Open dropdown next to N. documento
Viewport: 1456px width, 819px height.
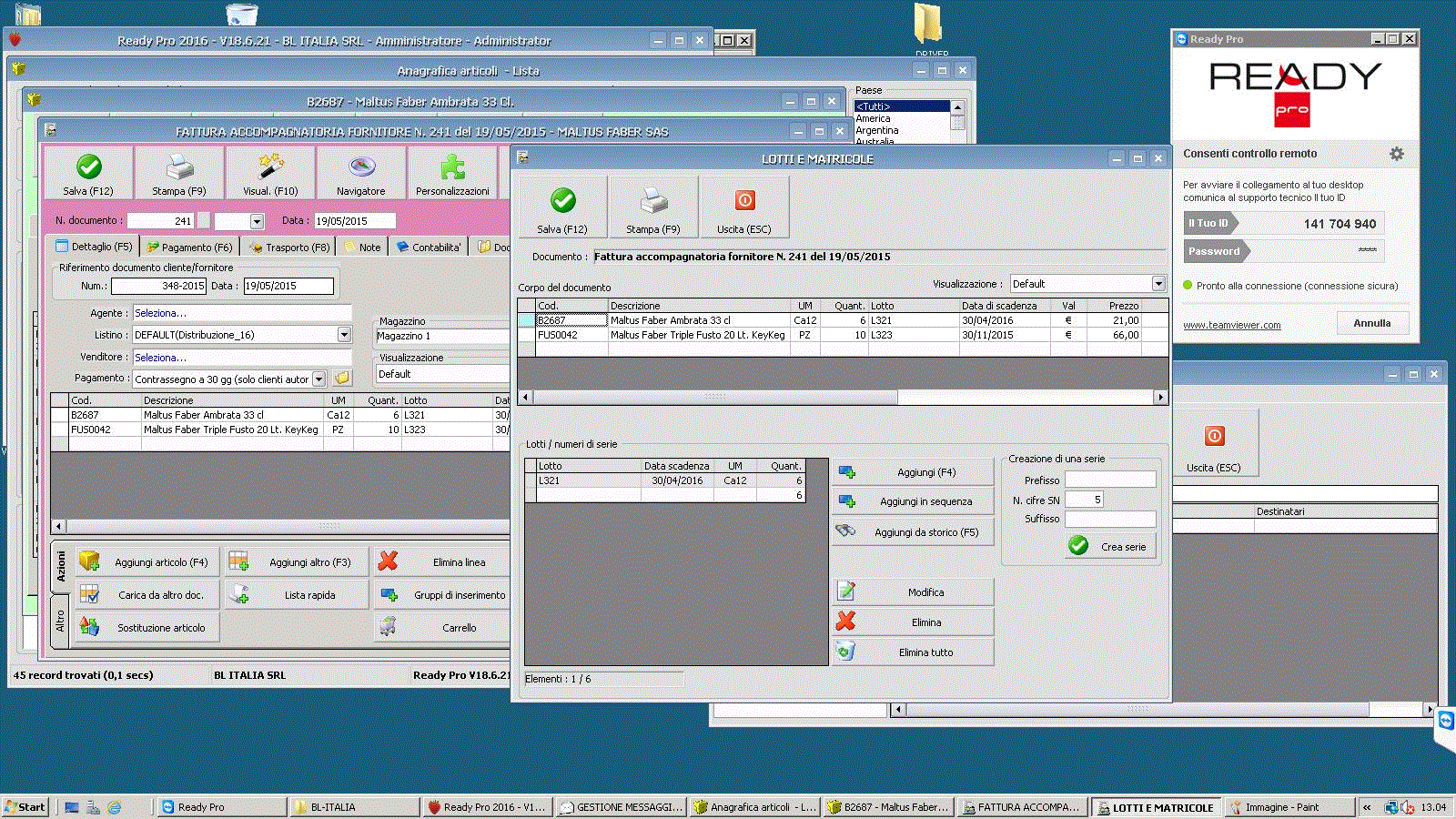(257, 221)
